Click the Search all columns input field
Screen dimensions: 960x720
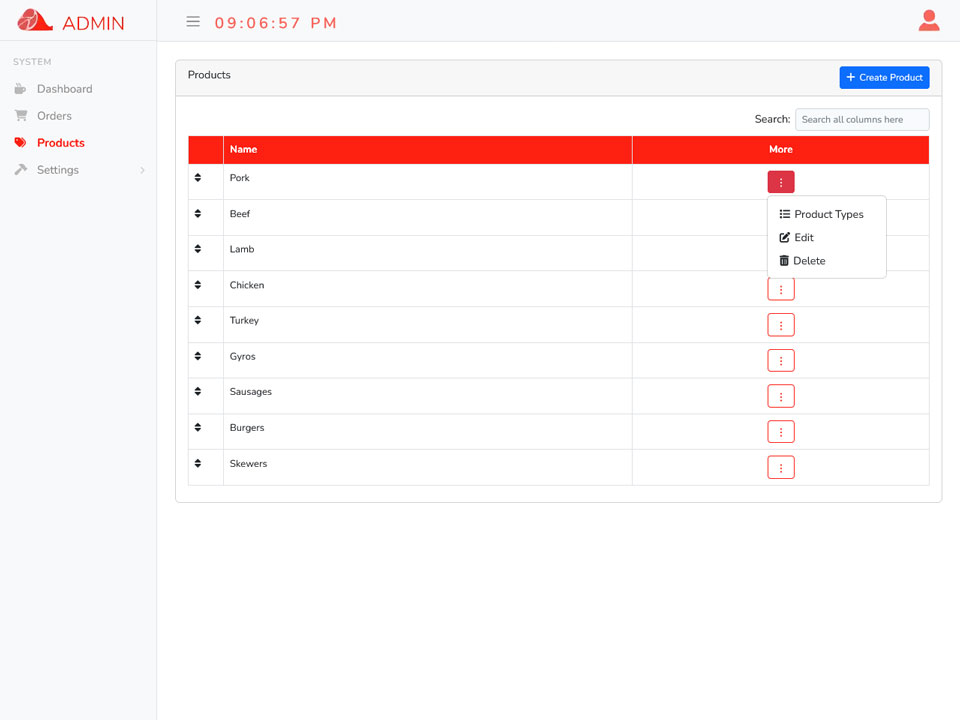coord(861,119)
